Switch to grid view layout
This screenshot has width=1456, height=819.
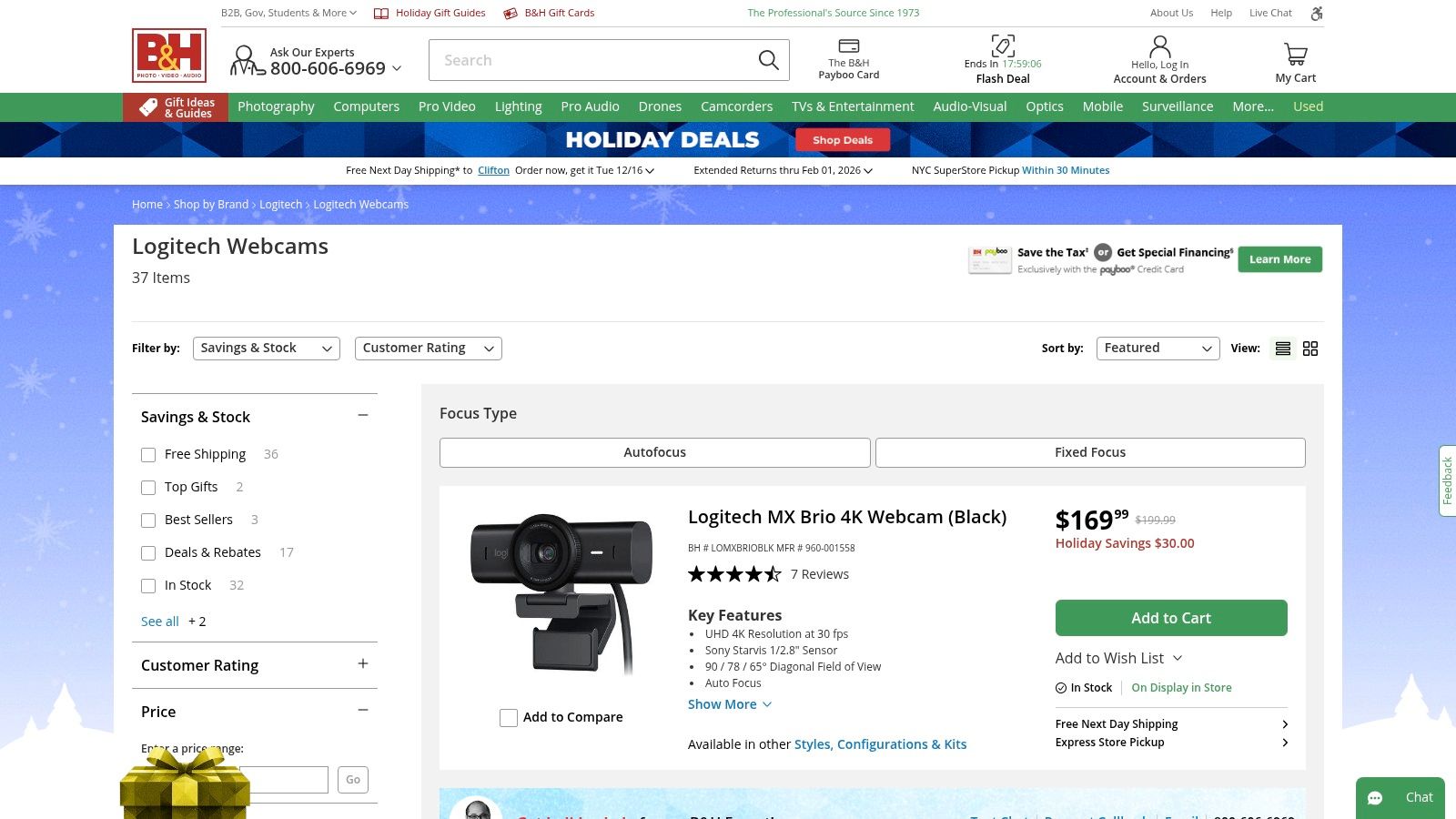click(x=1310, y=348)
